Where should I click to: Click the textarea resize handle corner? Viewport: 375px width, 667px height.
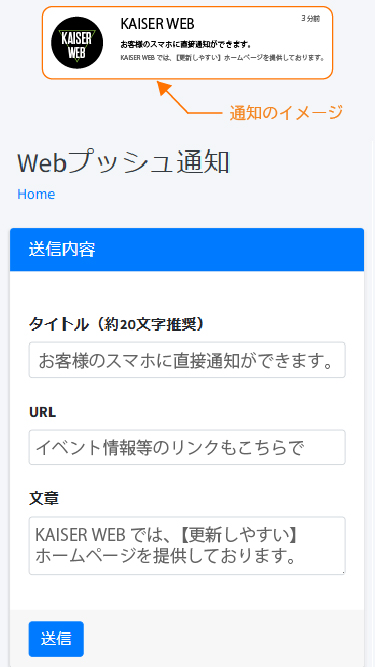[343, 572]
